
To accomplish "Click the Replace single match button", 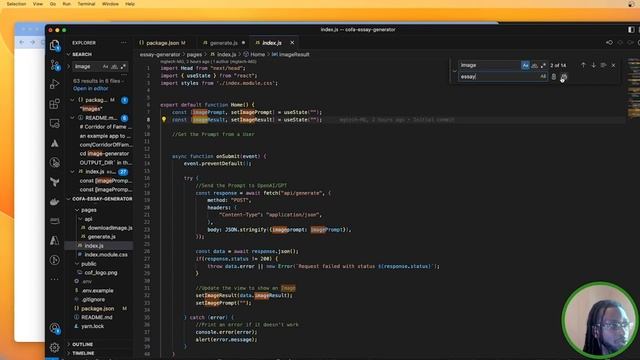I will (x=553, y=77).
